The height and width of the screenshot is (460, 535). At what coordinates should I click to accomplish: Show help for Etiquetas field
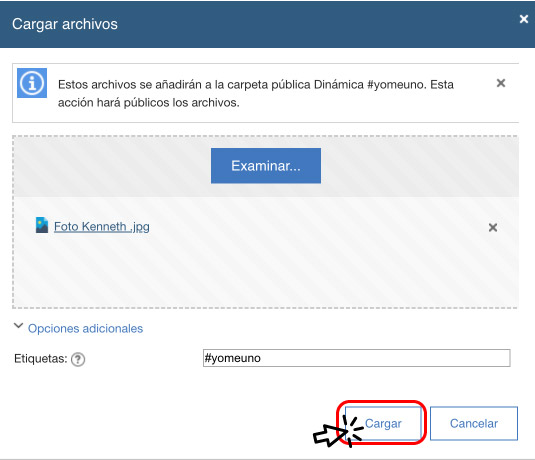[x=78, y=359]
